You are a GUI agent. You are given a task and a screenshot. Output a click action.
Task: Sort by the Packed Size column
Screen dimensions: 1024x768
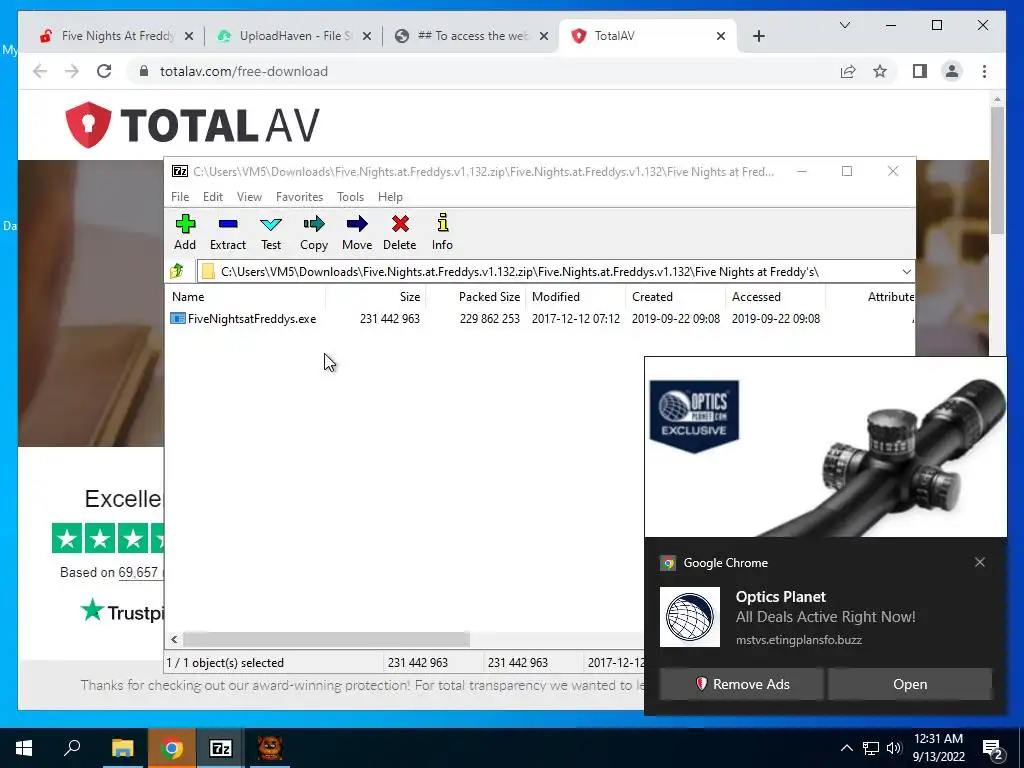[475, 296]
